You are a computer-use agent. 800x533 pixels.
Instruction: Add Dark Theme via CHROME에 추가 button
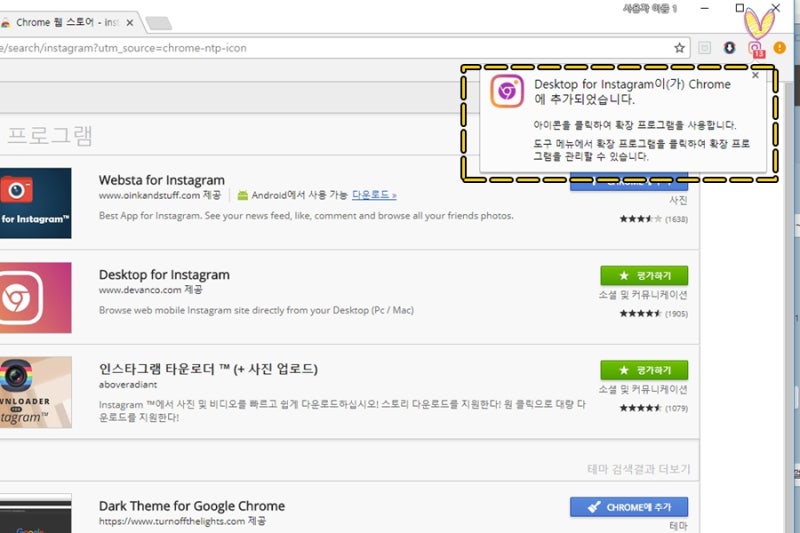[629, 507]
